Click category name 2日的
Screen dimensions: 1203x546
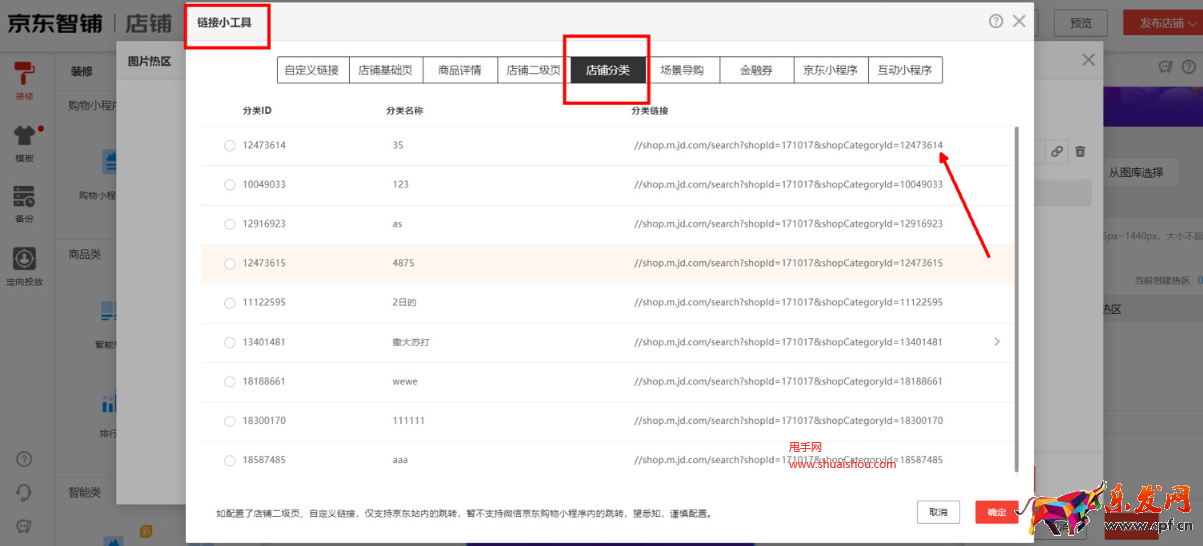[x=404, y=302]
